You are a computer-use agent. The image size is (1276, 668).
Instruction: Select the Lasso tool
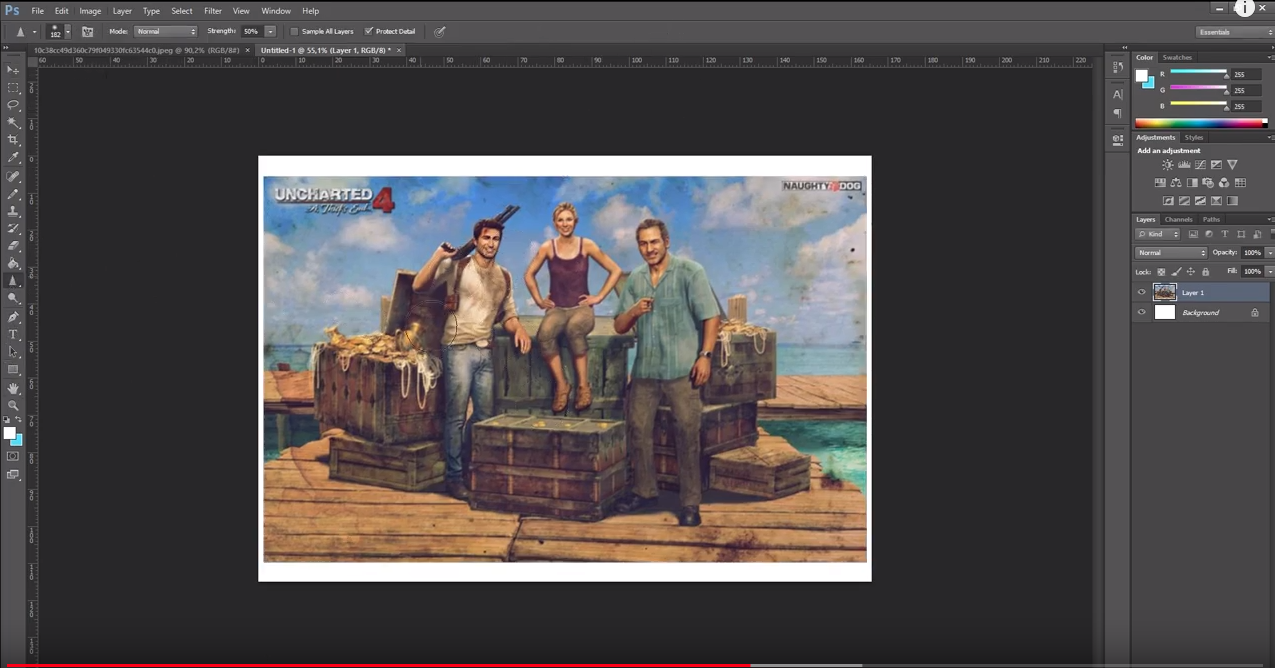click(x=13, y=105)
